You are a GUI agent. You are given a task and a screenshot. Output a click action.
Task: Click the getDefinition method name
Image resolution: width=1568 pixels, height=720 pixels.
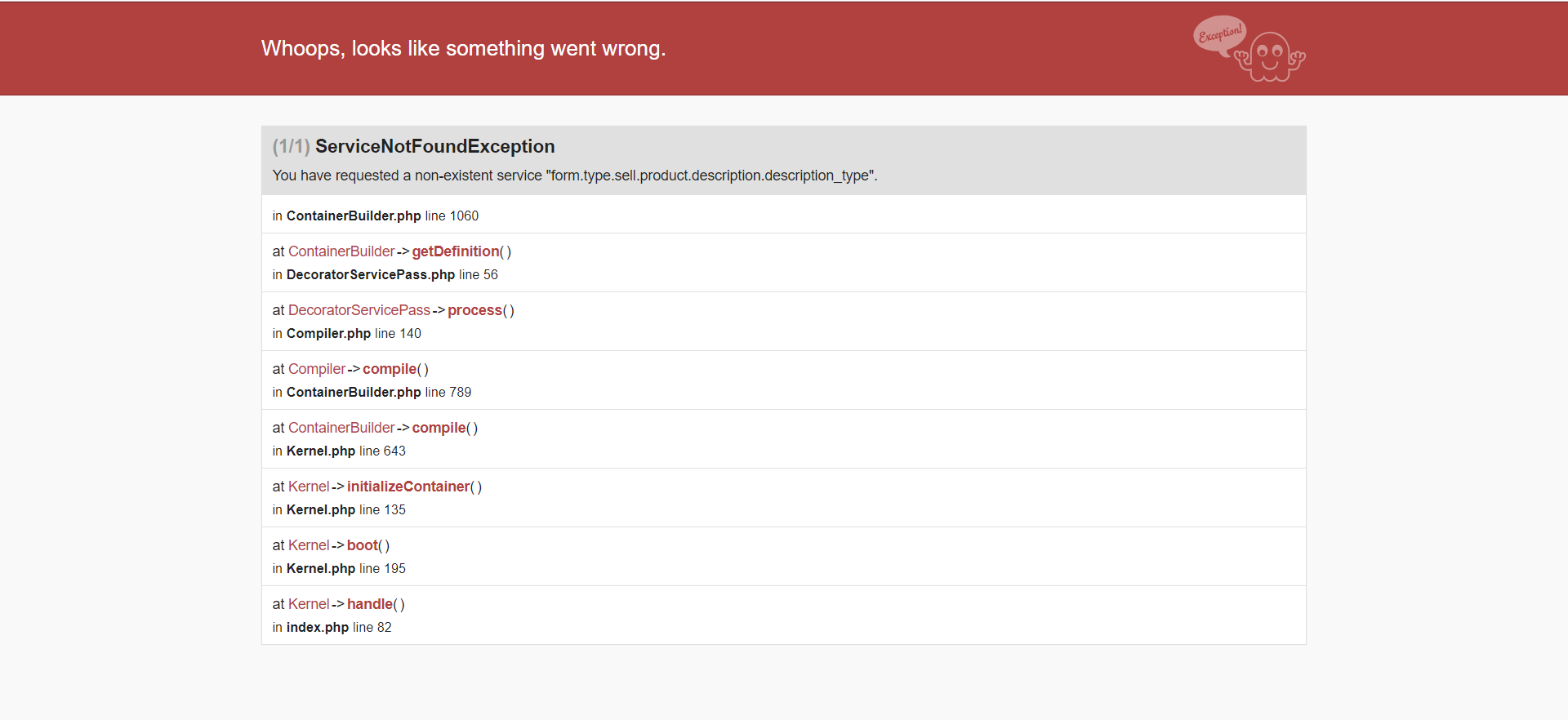click(x=456, y=251)
